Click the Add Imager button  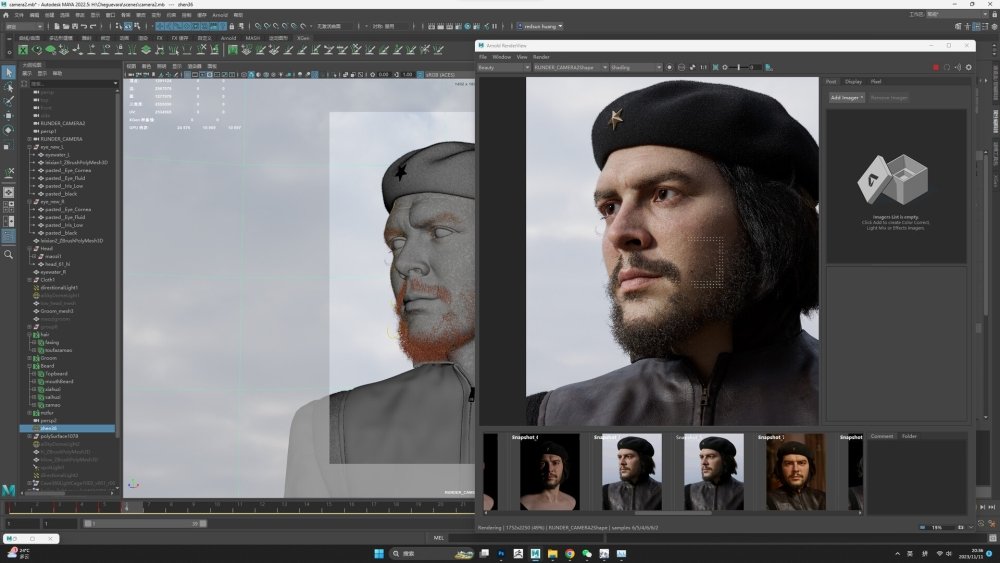coord(846,98)
